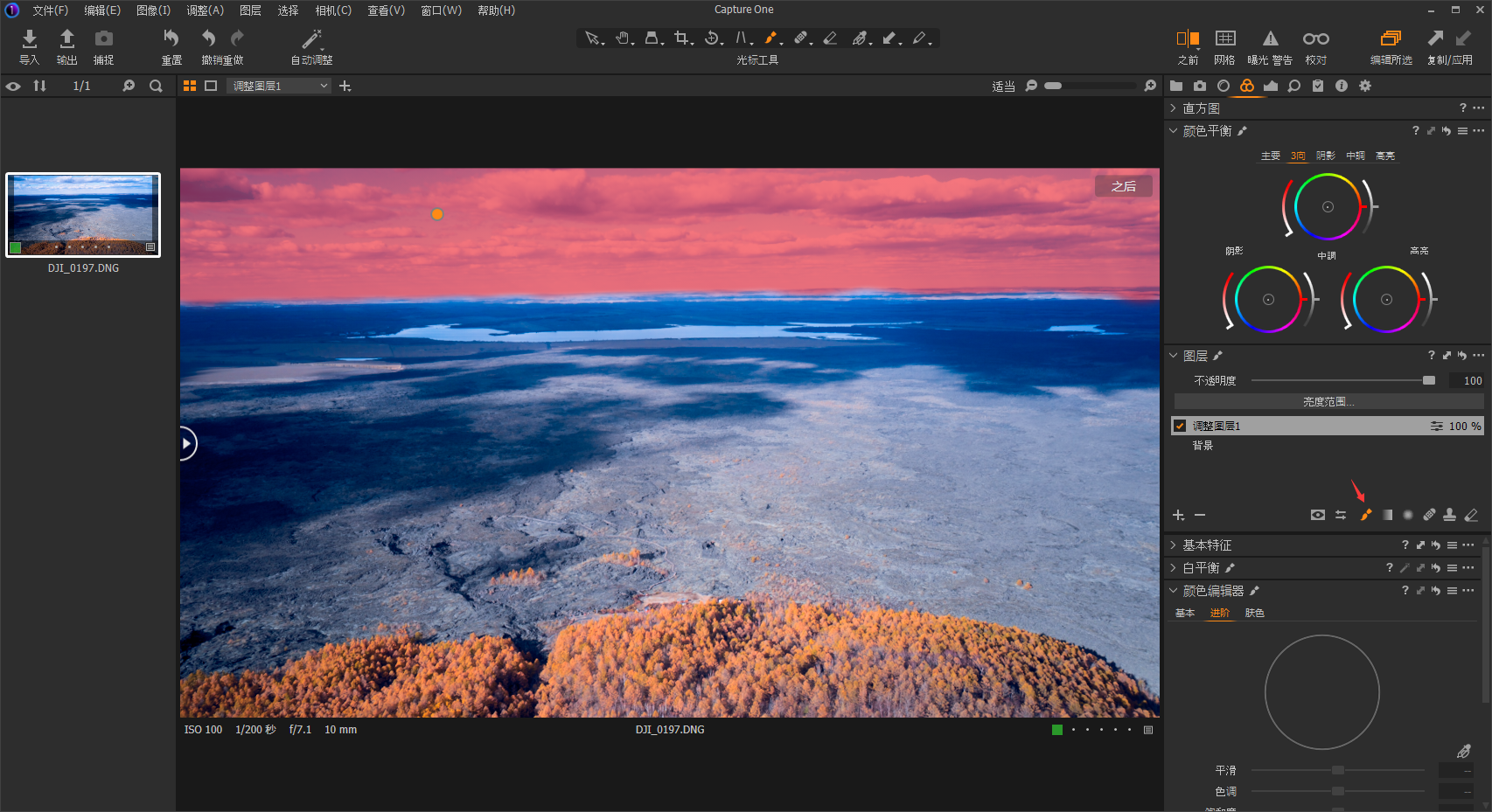This screenshot has height=812, width=1492.
Task: Add a new layer with plus button
Action: pos(1179,515)
